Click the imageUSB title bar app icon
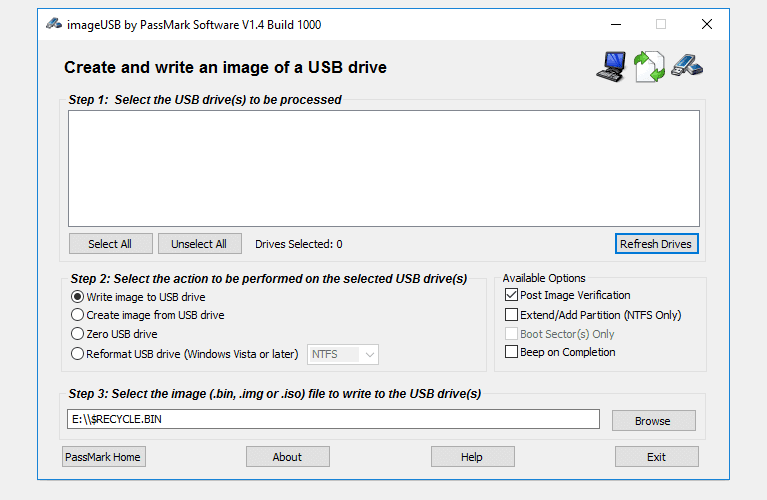This screenshot has width=767, height=500. point(54,24)
